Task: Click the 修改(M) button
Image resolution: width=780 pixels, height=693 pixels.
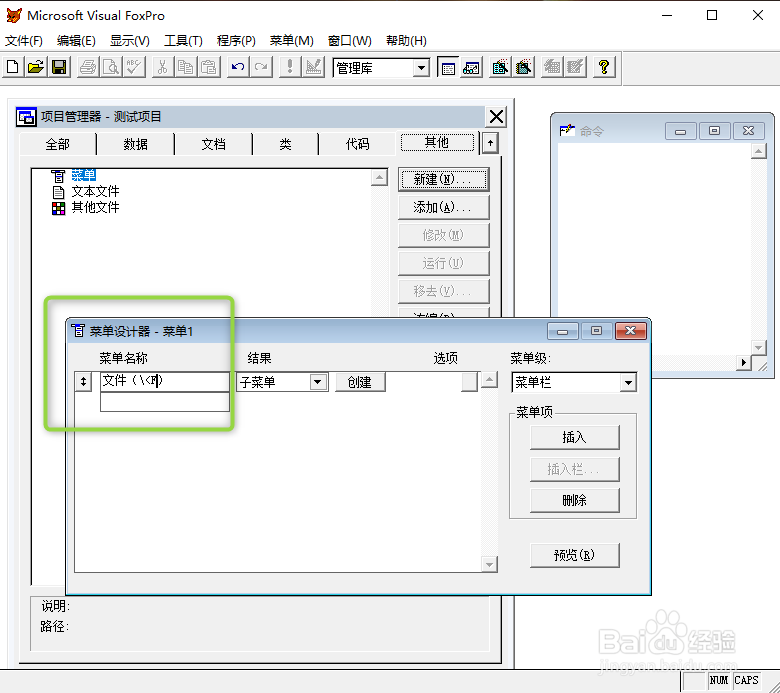Action: 443,235
